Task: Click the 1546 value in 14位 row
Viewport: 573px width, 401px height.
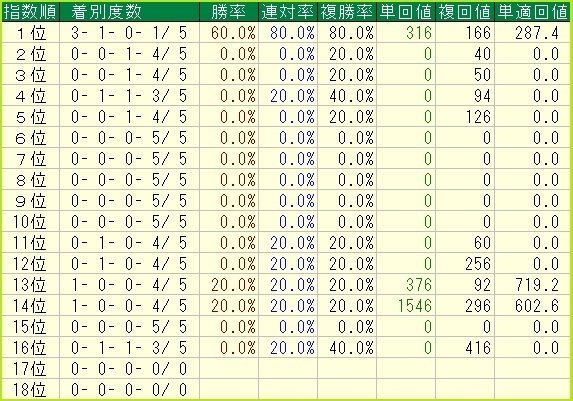Action: (x=415, y=306)
